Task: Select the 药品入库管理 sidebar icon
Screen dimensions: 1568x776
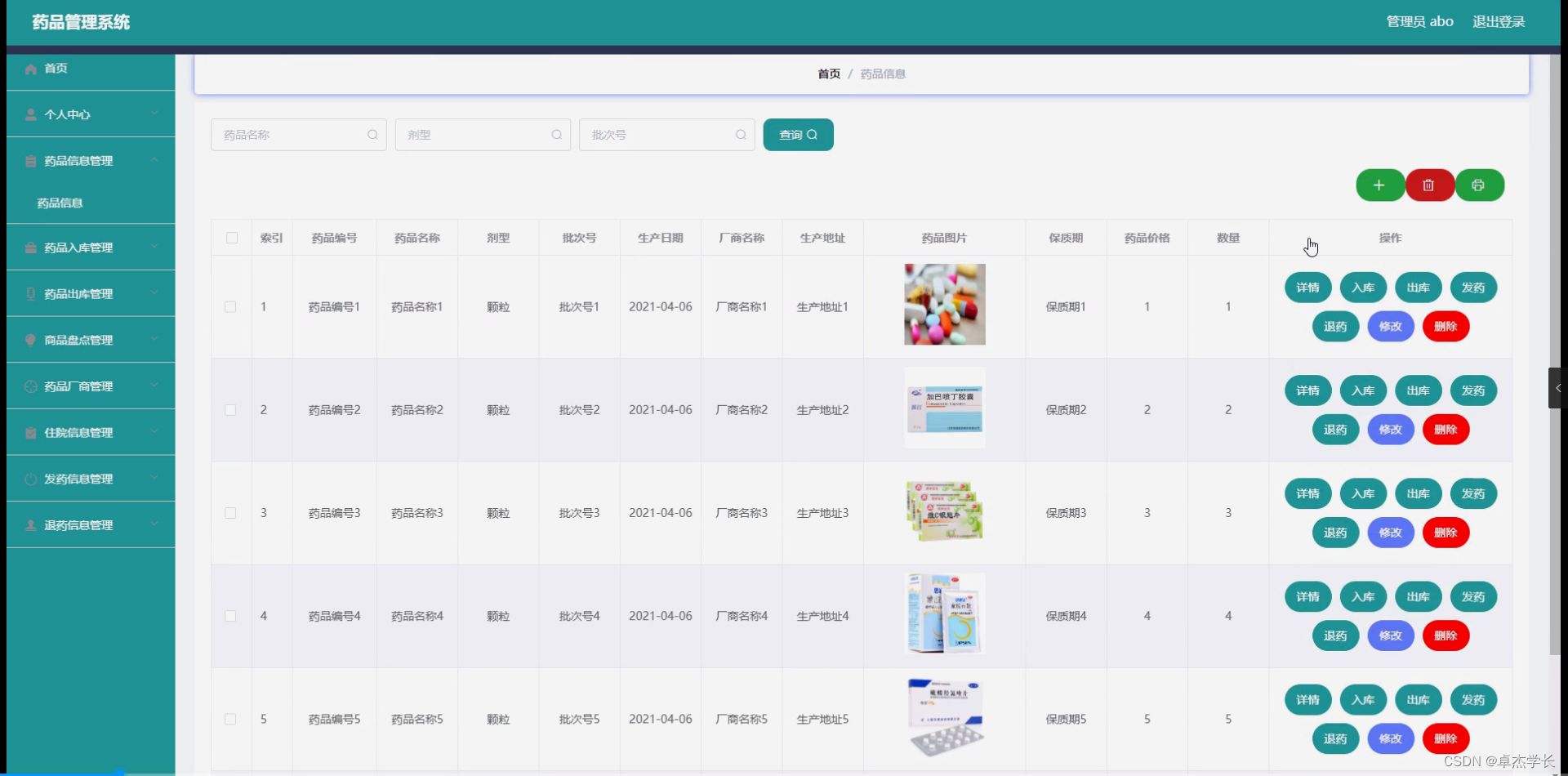Action: click(x=30, y=247)
